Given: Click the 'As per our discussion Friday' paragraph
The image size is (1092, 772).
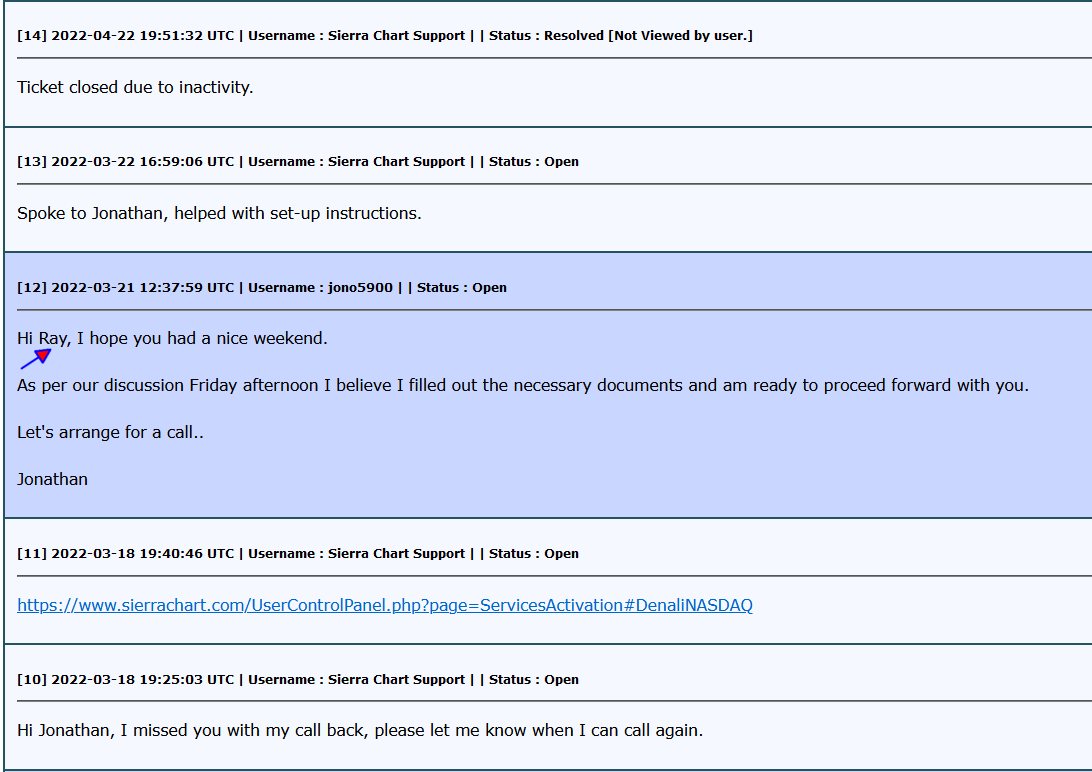Looking at the screenshot, I should [522, 385].
